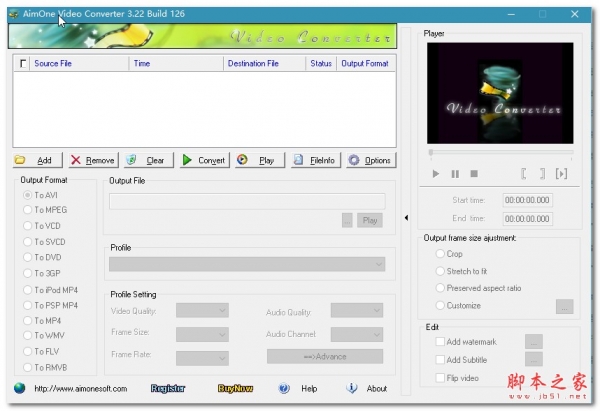Click the BuyNow link
This screenshot has width=600, height=411.
click(235, 388)
